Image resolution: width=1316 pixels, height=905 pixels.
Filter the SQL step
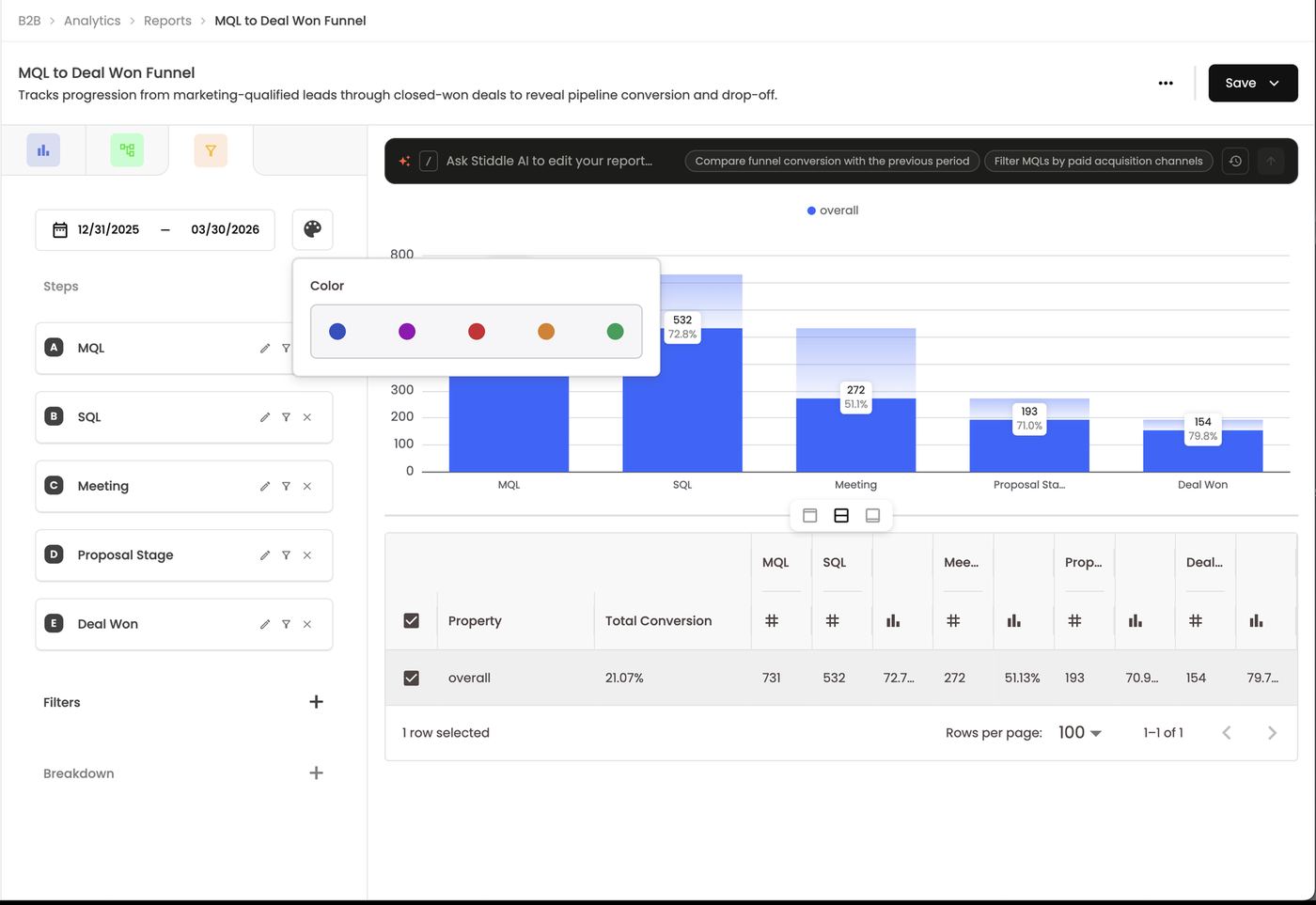(286, 417)
